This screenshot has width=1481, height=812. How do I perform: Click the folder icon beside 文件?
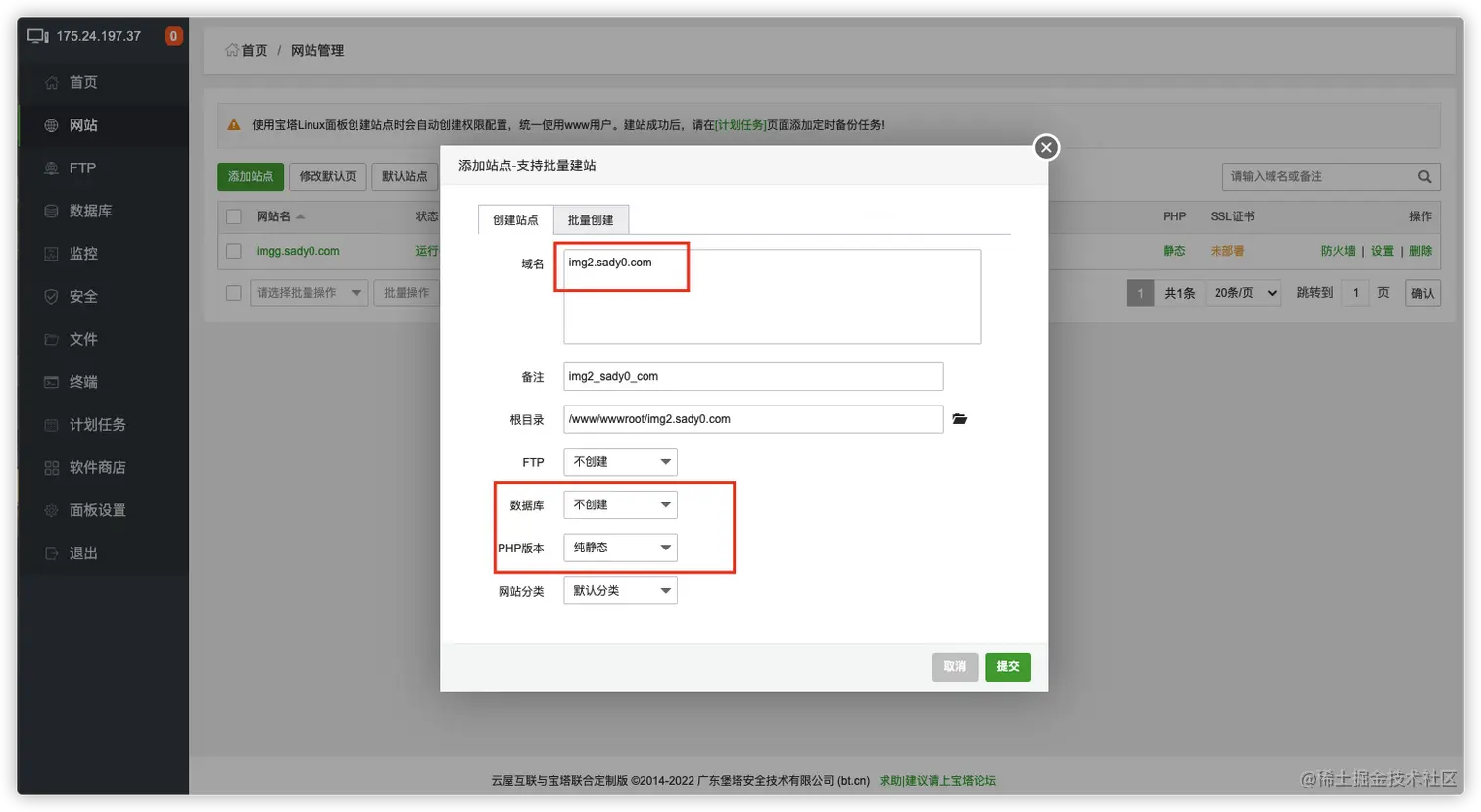point(51,339)
